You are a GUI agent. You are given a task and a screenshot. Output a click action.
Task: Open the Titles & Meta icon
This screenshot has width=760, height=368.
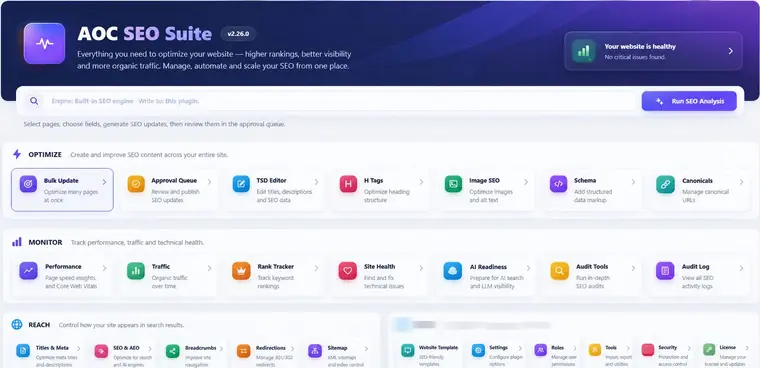[23, 351]
